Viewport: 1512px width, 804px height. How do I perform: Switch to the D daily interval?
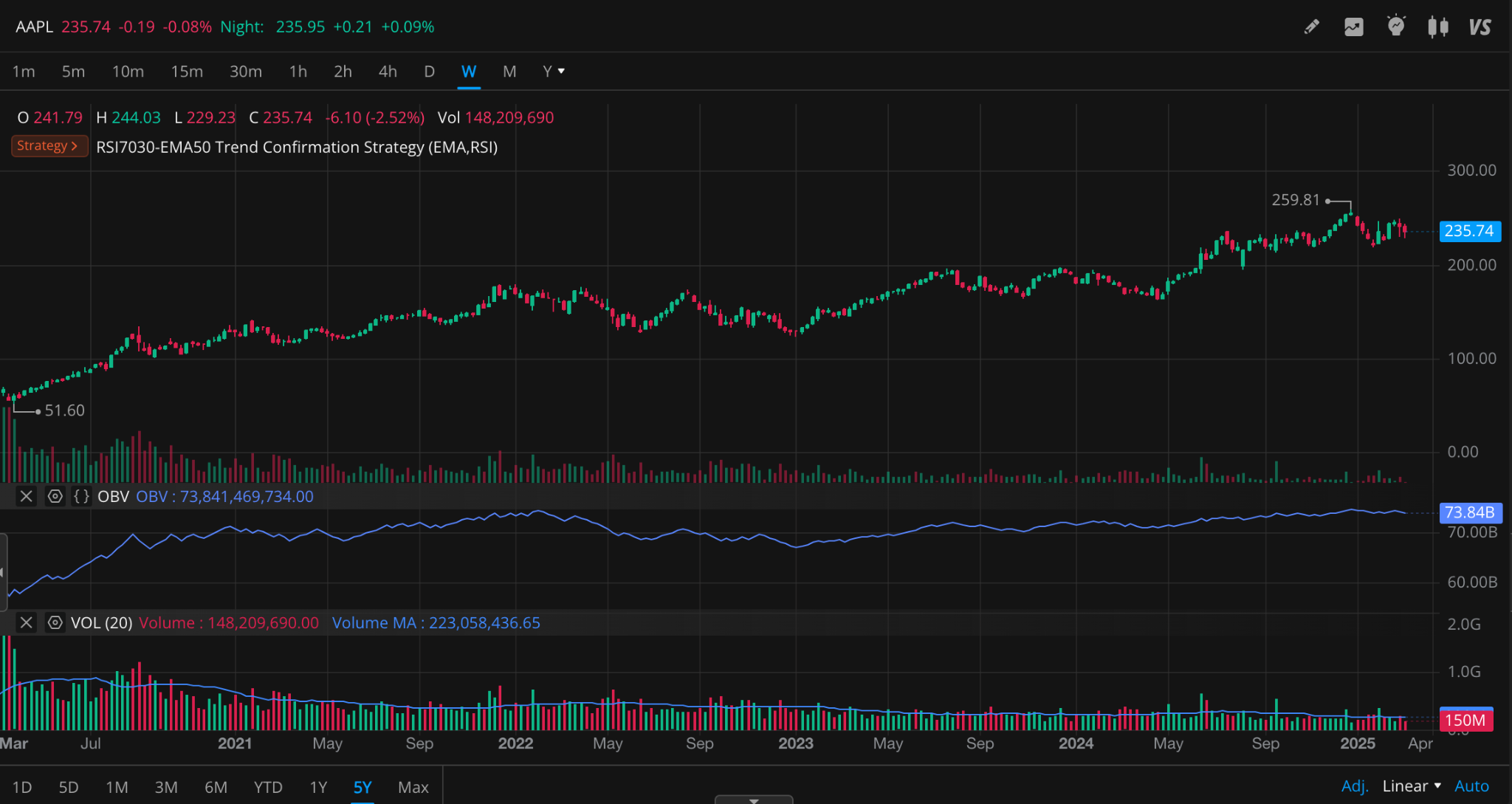[429, 72]
